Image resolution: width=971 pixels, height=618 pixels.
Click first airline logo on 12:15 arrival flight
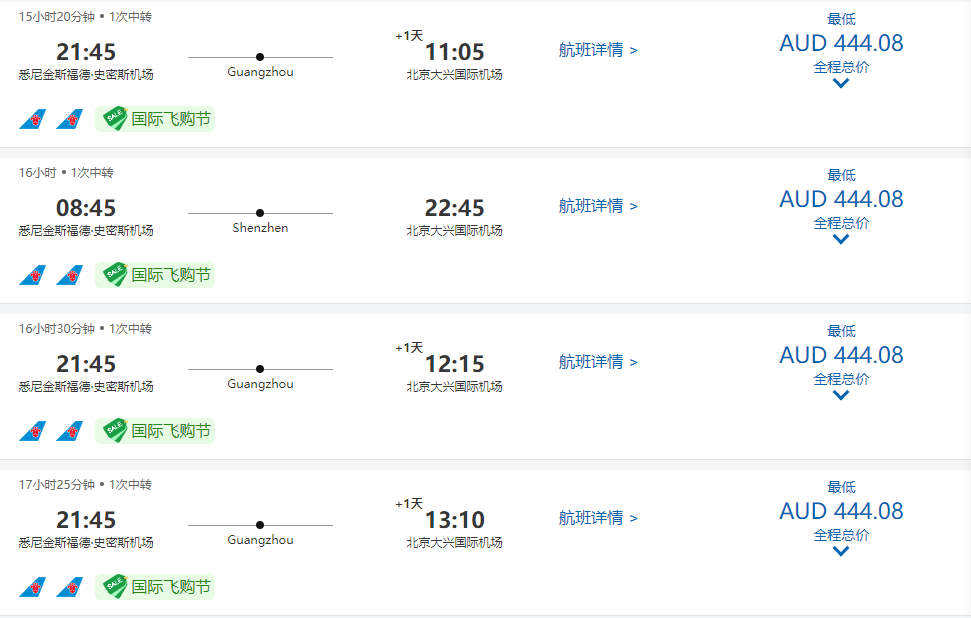pos(32,431)
